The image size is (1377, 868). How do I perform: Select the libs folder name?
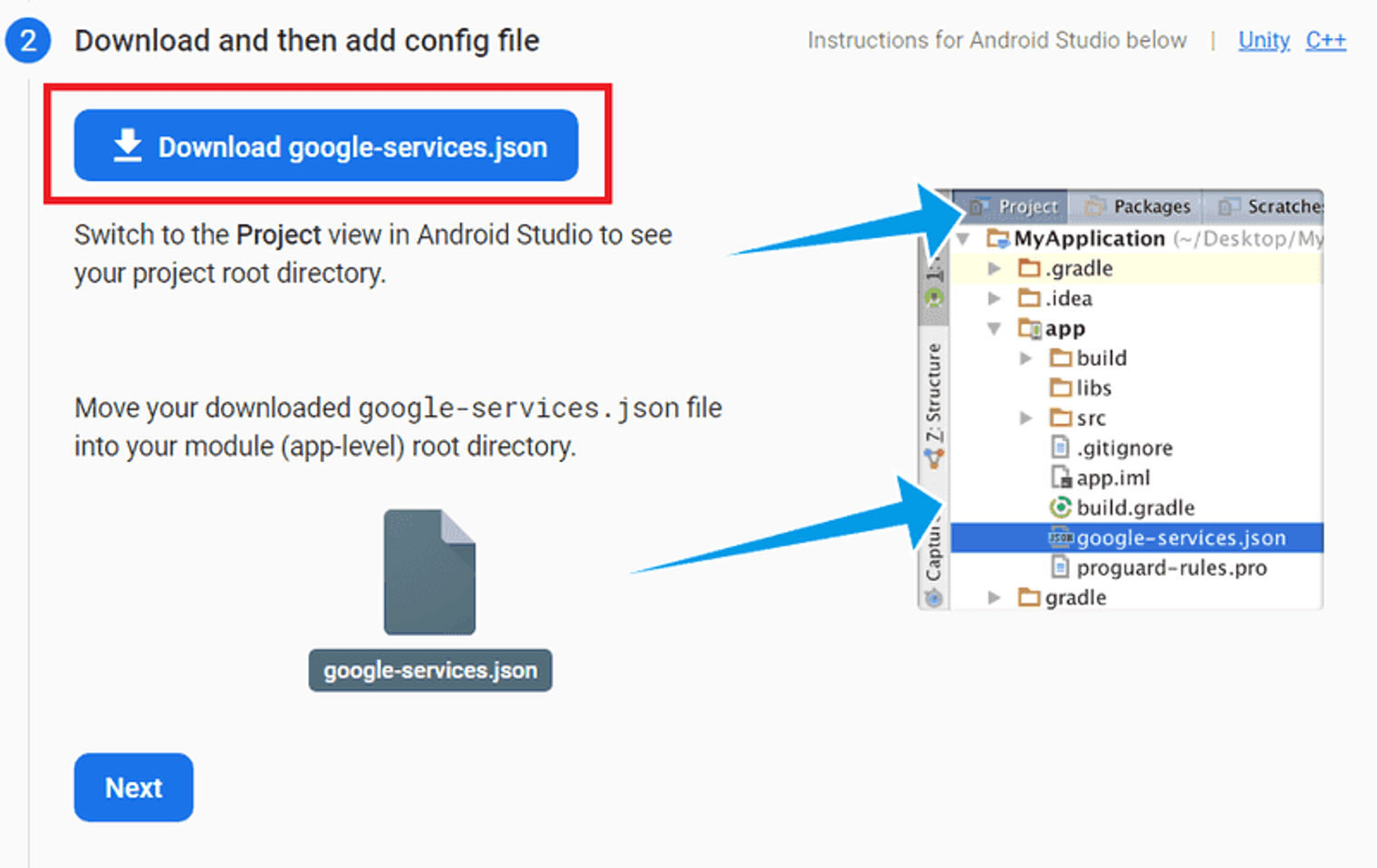1093,388
